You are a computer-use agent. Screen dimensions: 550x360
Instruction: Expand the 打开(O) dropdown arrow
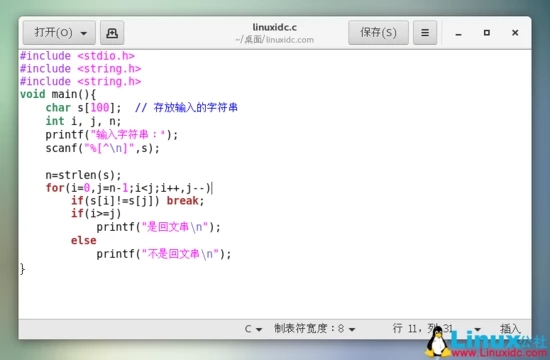tap(83, 33)
